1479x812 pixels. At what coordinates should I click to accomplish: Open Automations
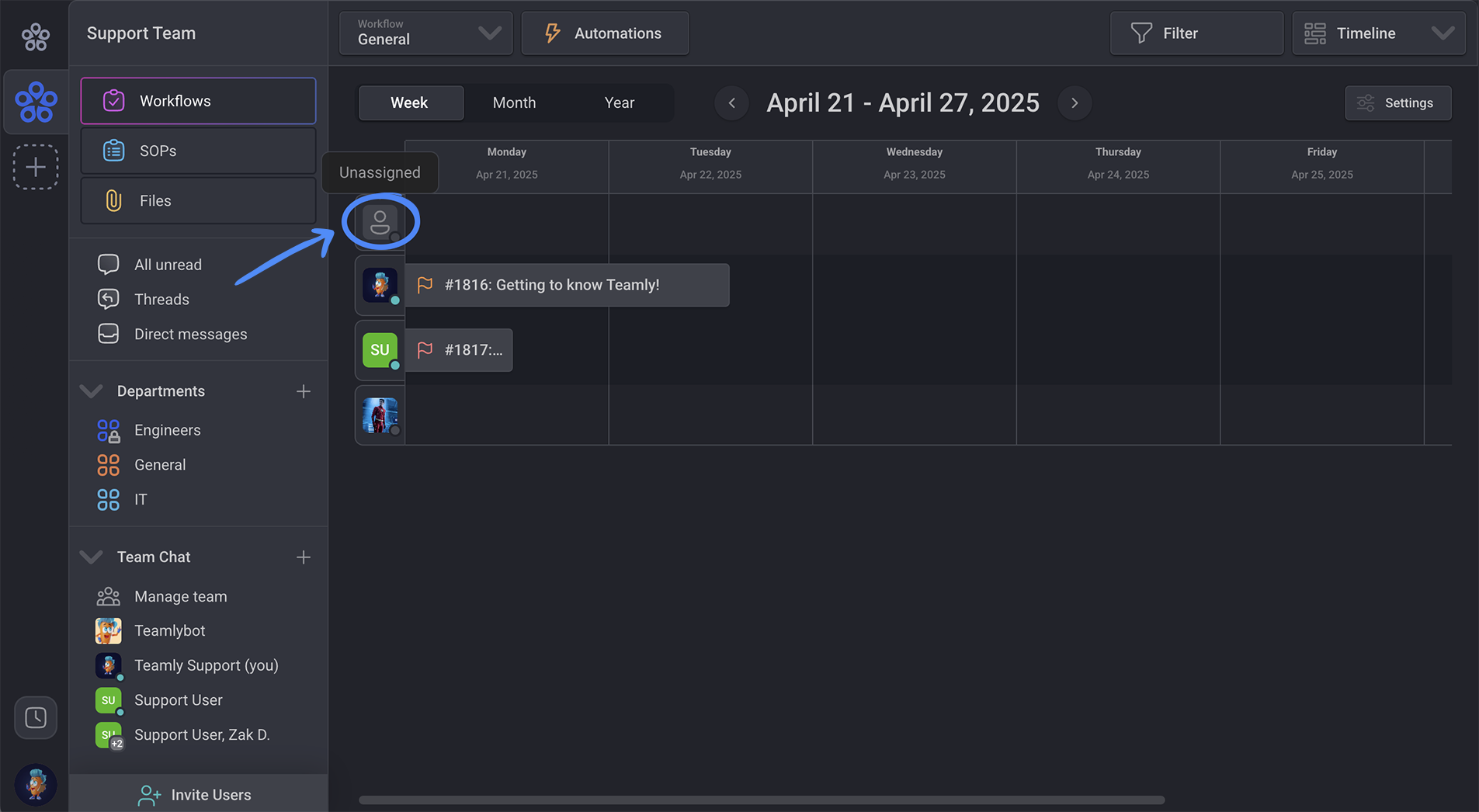(605, 33)
